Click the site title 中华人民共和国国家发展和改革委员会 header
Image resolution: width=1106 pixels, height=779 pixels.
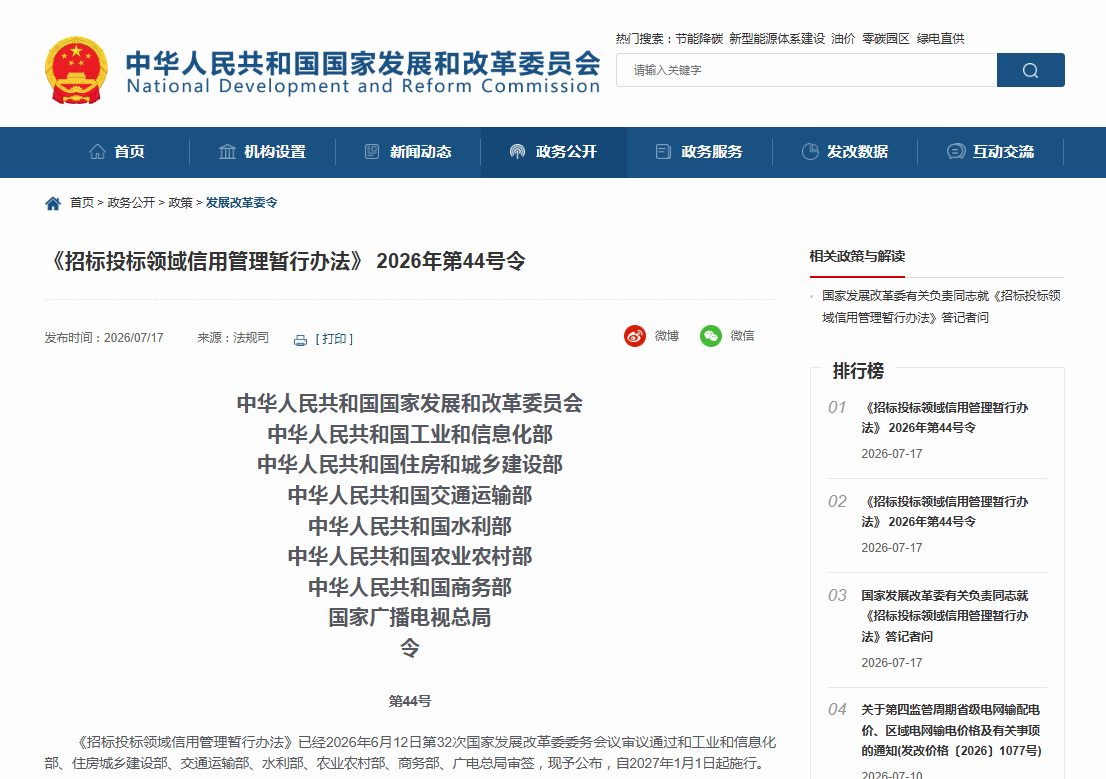(363, 64)
